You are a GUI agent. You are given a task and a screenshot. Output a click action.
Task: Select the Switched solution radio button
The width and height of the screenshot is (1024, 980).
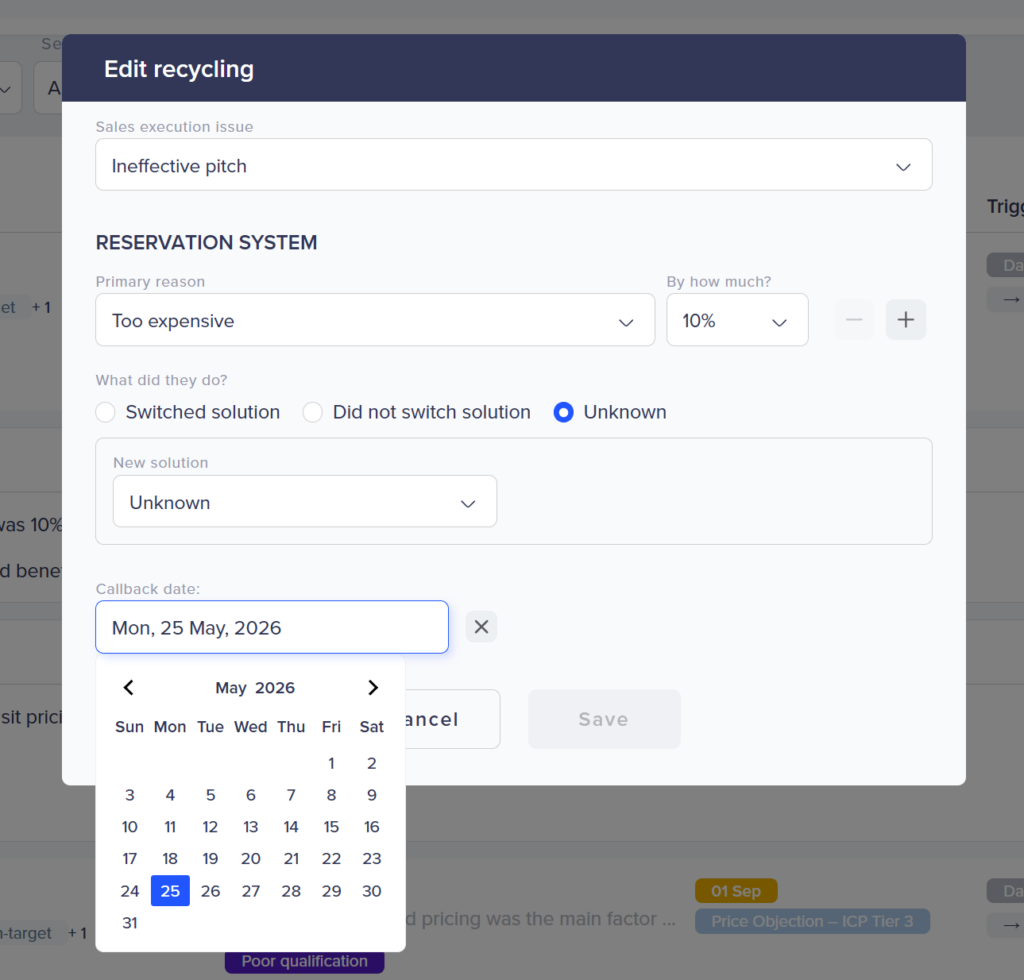(x=105, y=412)
